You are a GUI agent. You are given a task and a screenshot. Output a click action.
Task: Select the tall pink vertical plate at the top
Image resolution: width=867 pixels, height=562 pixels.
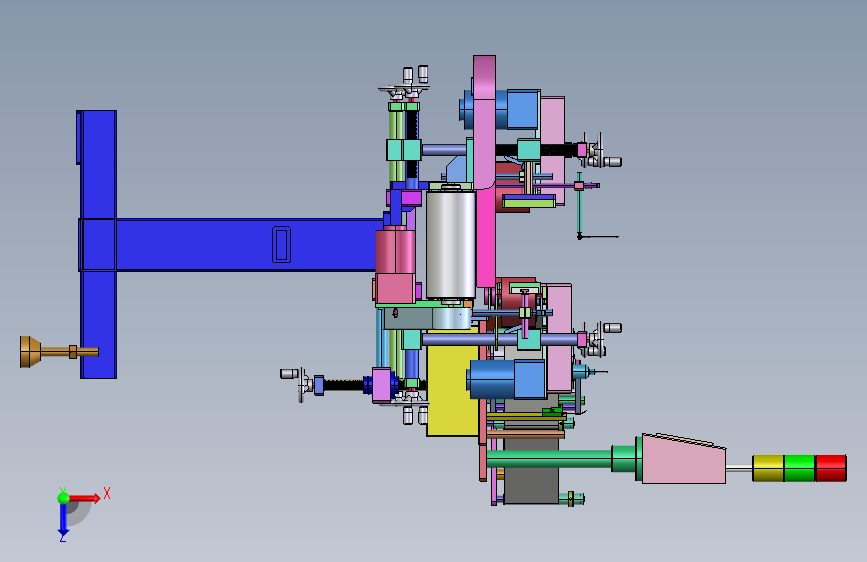click(x=484, y=122)
